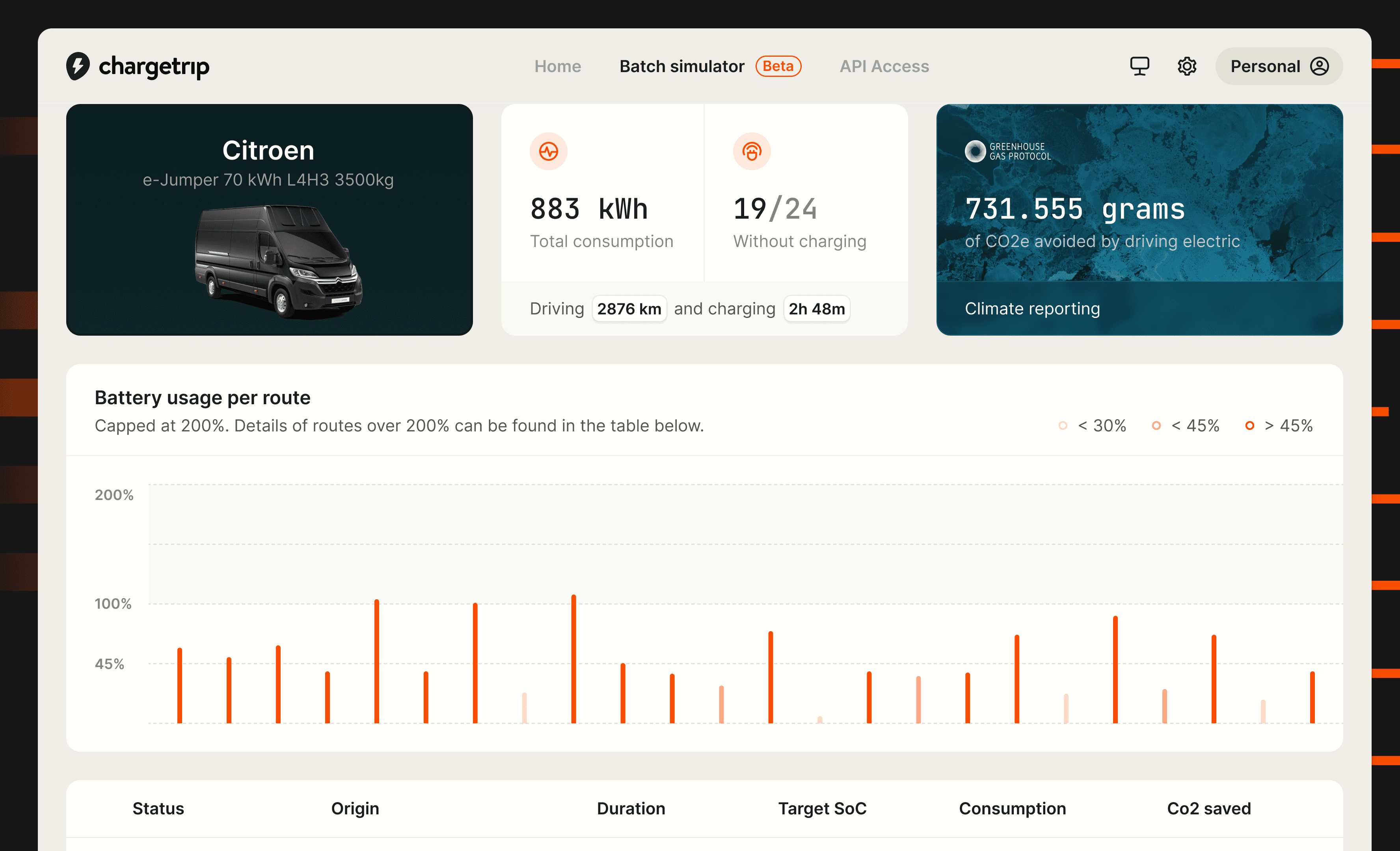This screenshot has height=851, width=1400.
Task: Click the Without charging plug icon
Action: pyautogui.click(x=752, y=151)
